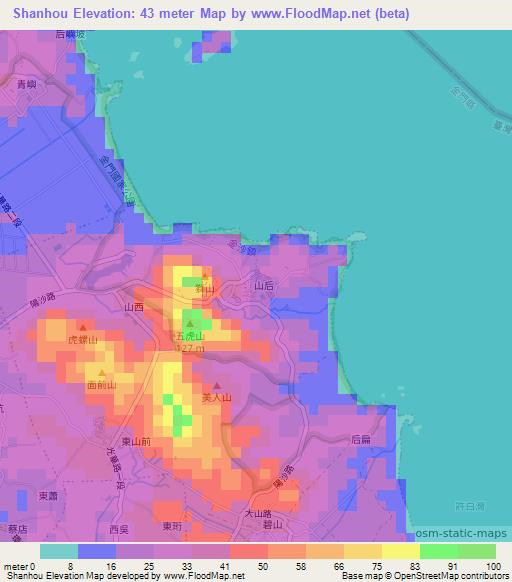Click the 后扁 village label

(x=361, y=439)
